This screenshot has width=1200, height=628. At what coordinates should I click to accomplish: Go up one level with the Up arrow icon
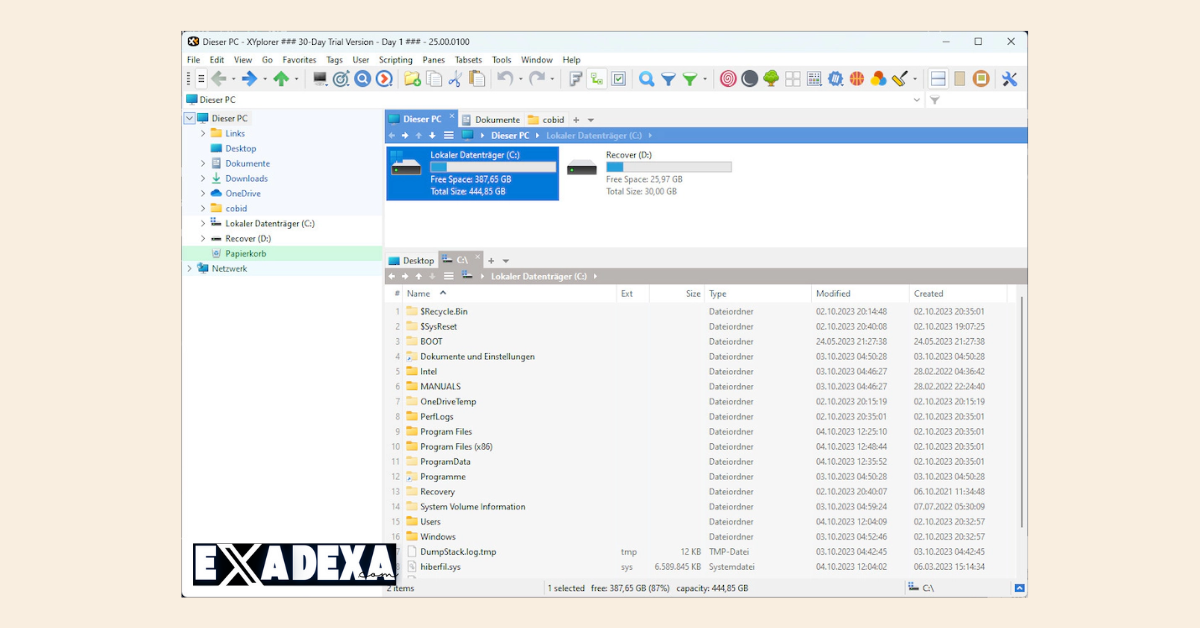click(281, 78)
